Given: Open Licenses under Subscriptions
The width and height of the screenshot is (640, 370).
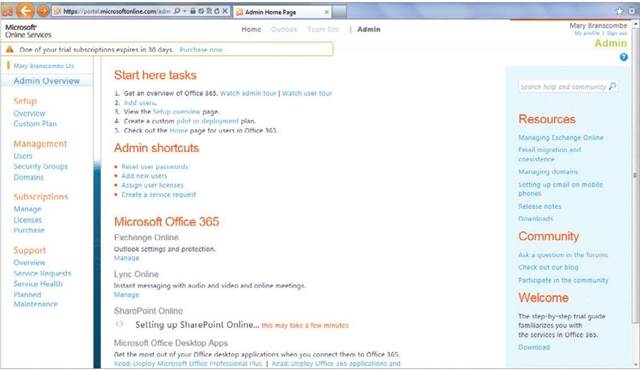Looking at the screenshot, I should click(x=27, y=220).
